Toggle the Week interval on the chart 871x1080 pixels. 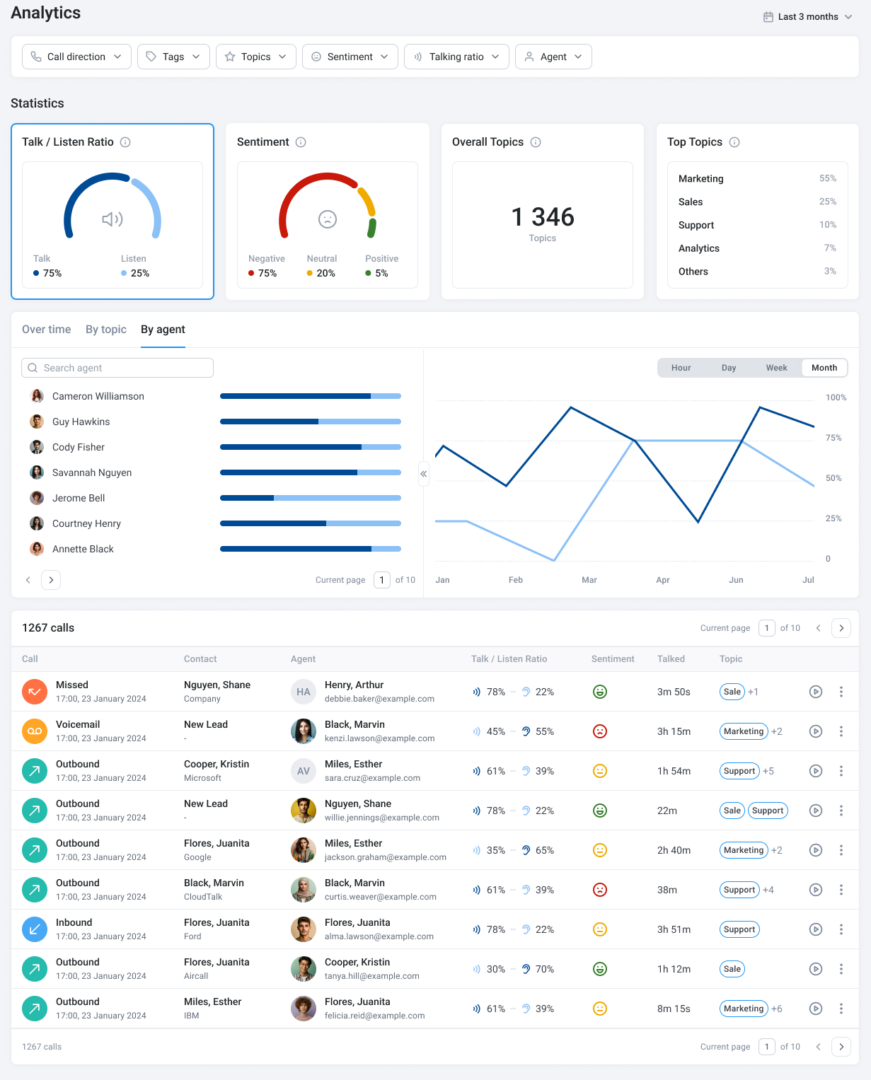pyautogui.click(x=776, y=367)
